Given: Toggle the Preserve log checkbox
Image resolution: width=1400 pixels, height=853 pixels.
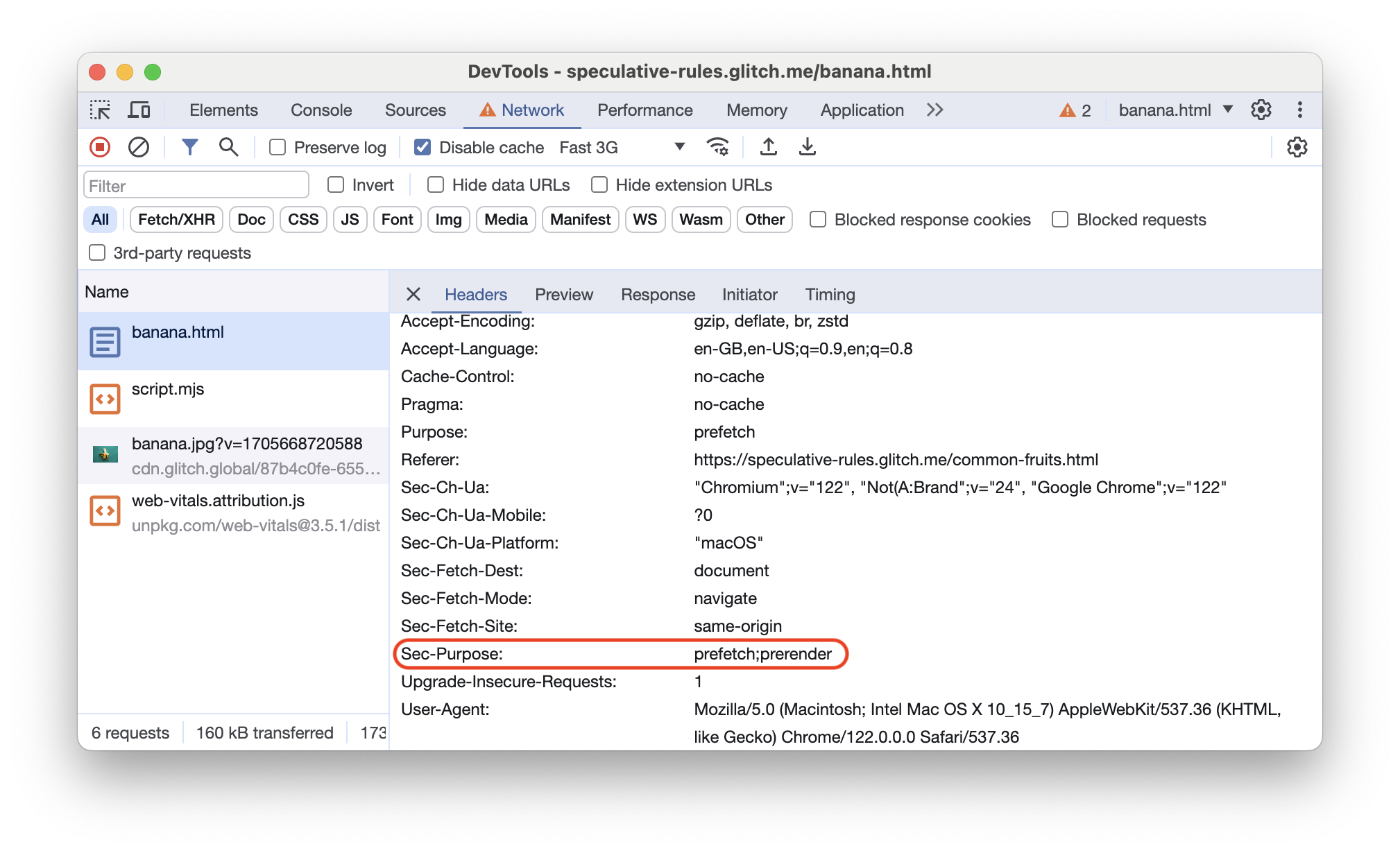Looking at the screenshot, I should click(278, 147).
